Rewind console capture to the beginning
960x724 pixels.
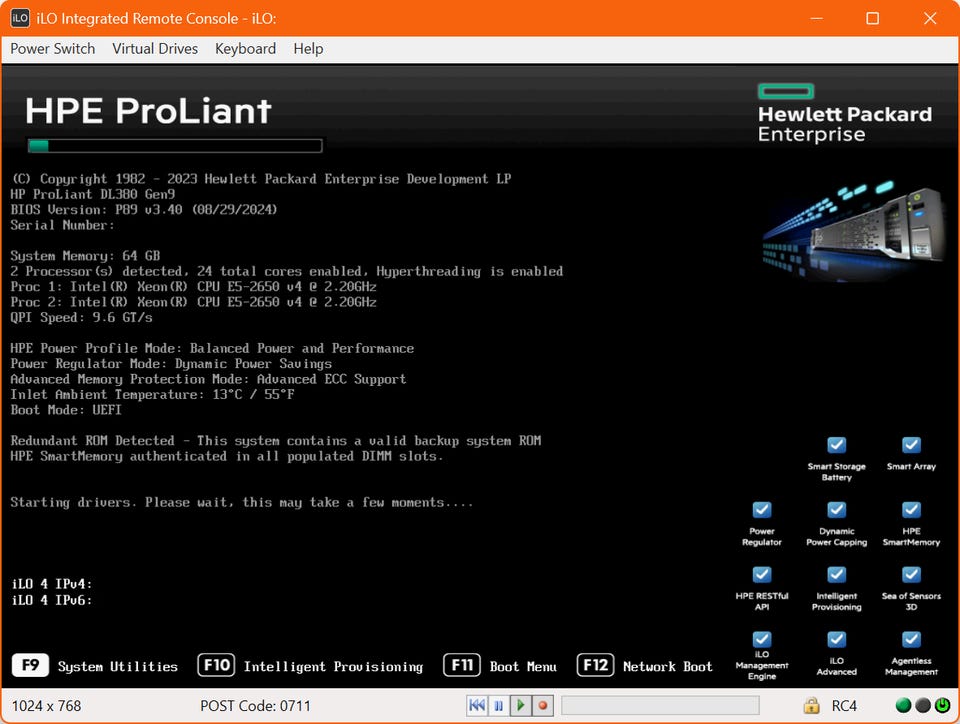coord(477,706)
